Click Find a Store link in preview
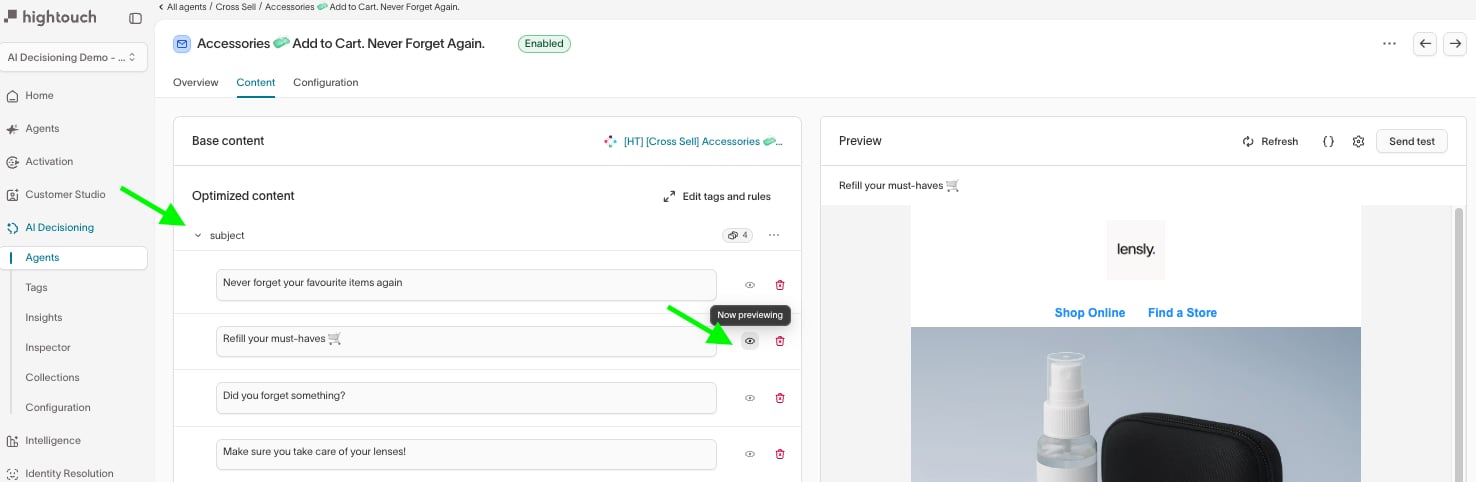The image size is (1476, 482). coord(1182,313)
